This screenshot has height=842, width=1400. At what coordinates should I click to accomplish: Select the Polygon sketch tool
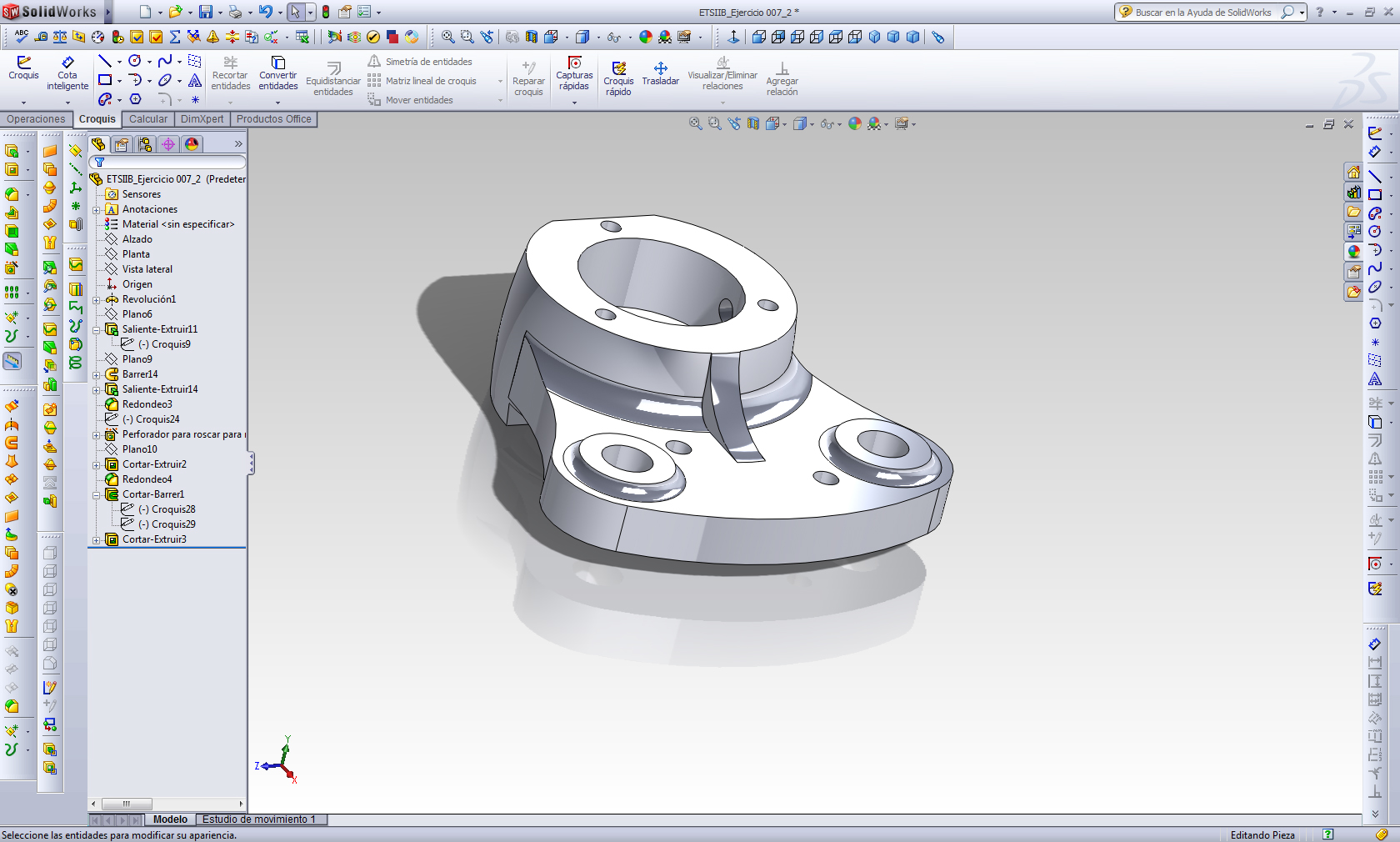click(135, 99)
